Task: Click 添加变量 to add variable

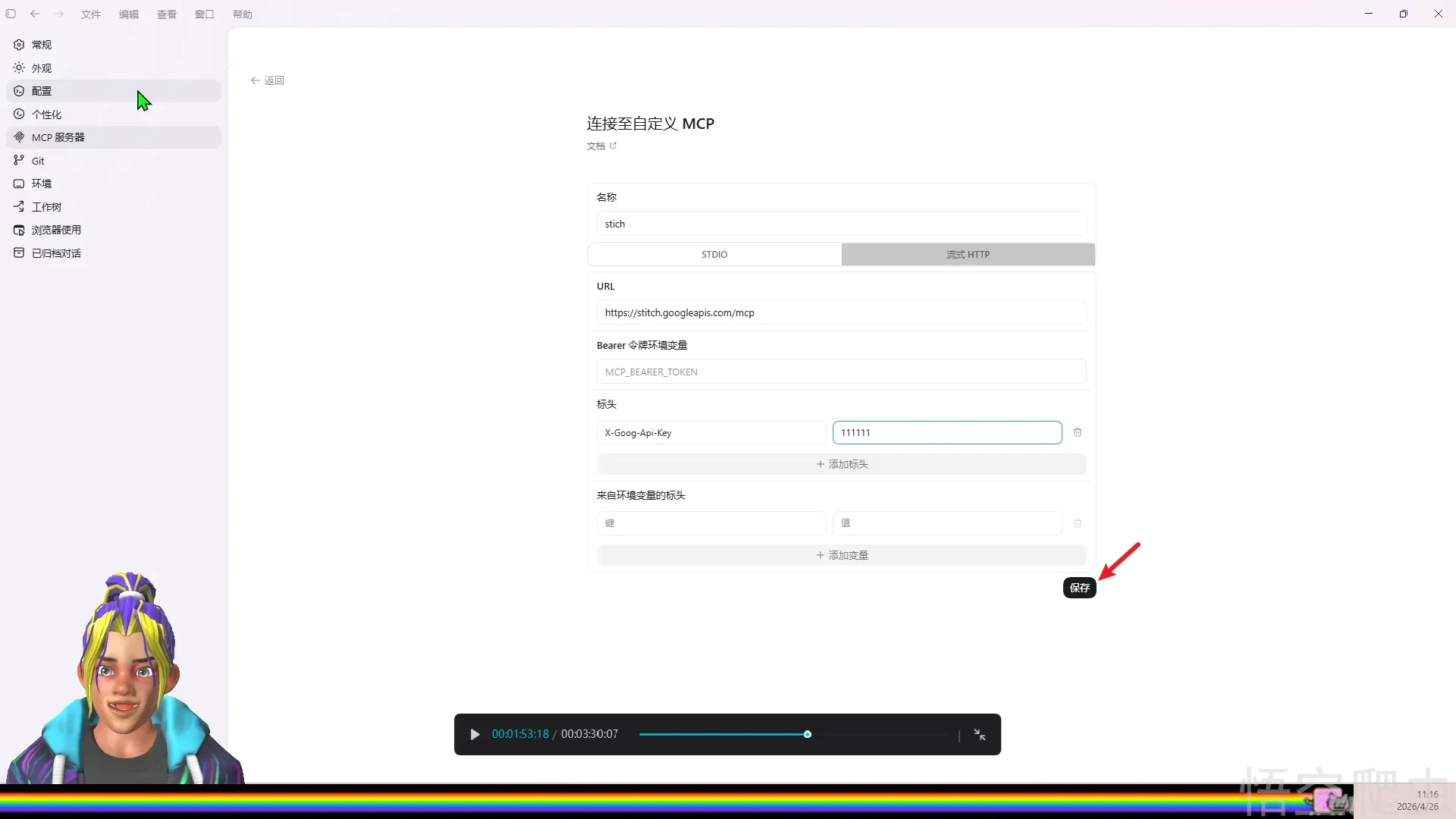Action: tap(841, 555)
